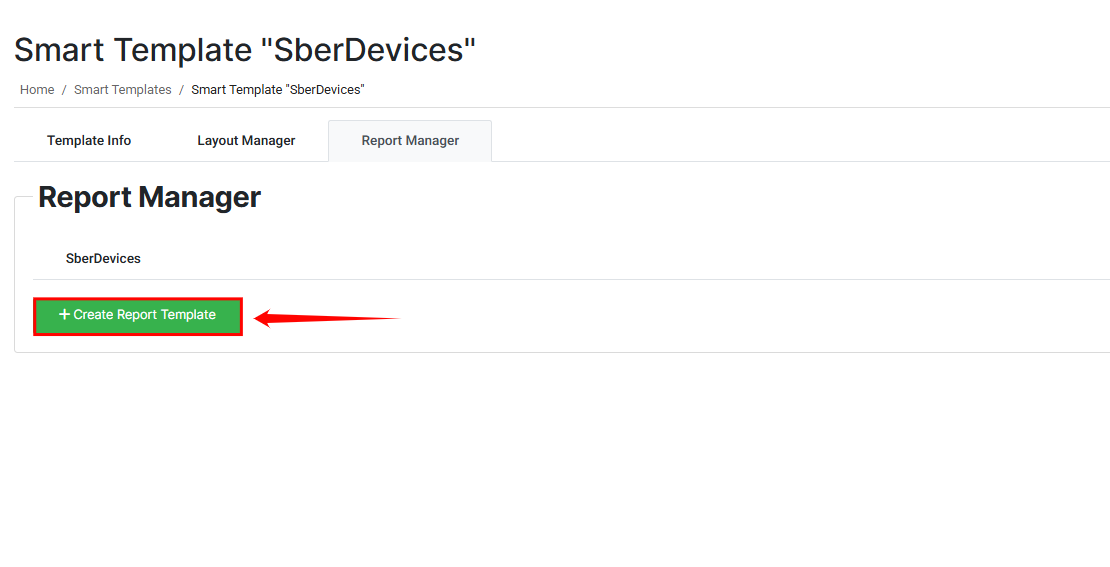This screenshot has height=567, width=1110.
Task: Go to Home via the breadcrumb
Action: [37, 90]
